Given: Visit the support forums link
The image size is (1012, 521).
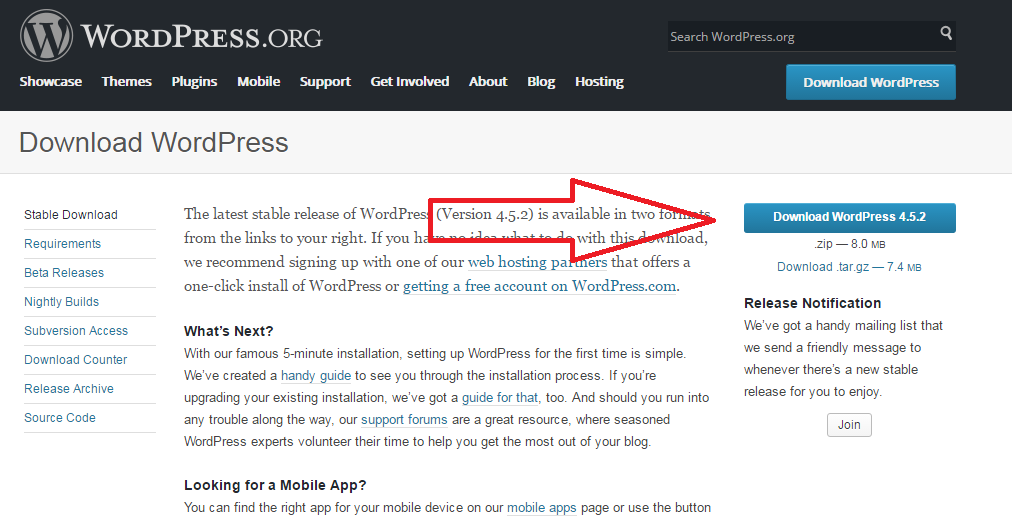Looking at the screenshot, I should click(x=404, y=420).
